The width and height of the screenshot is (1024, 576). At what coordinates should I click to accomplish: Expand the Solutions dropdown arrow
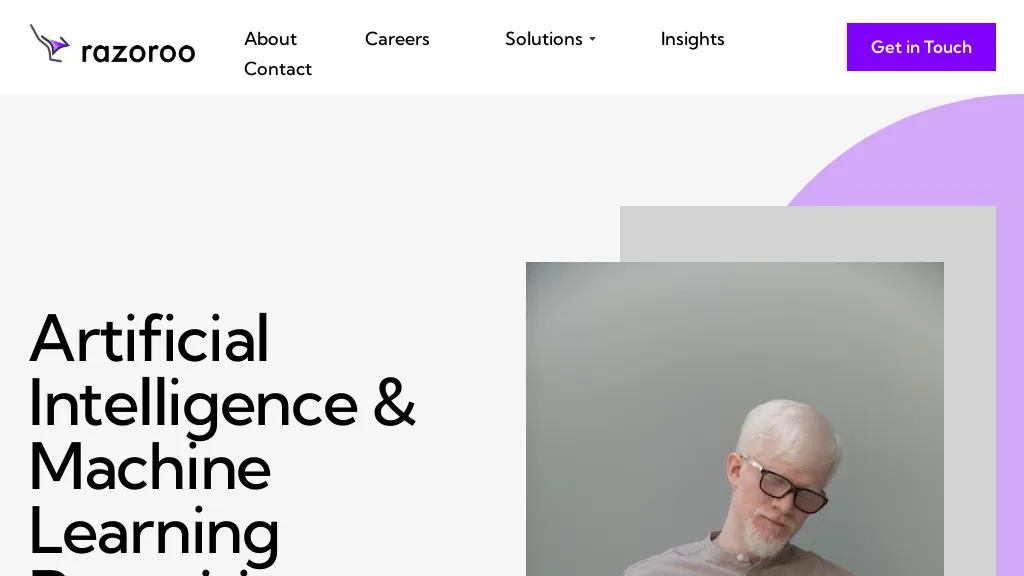pos(592,39)
